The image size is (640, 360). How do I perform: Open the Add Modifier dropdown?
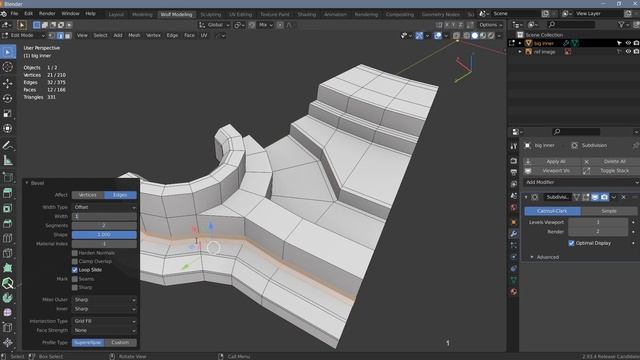pyautogui.click(x=581, y=182)
